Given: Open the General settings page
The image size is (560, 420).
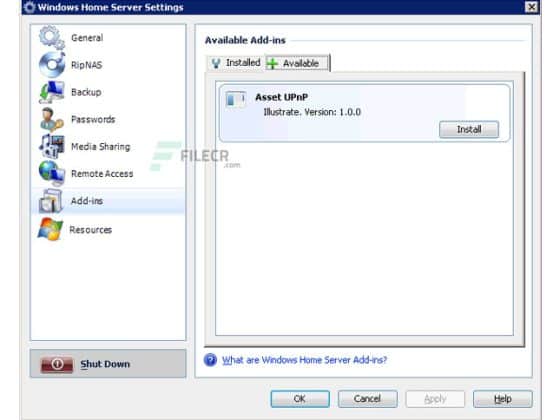Looking at the screenshot, I should click(x=87, y=38).
